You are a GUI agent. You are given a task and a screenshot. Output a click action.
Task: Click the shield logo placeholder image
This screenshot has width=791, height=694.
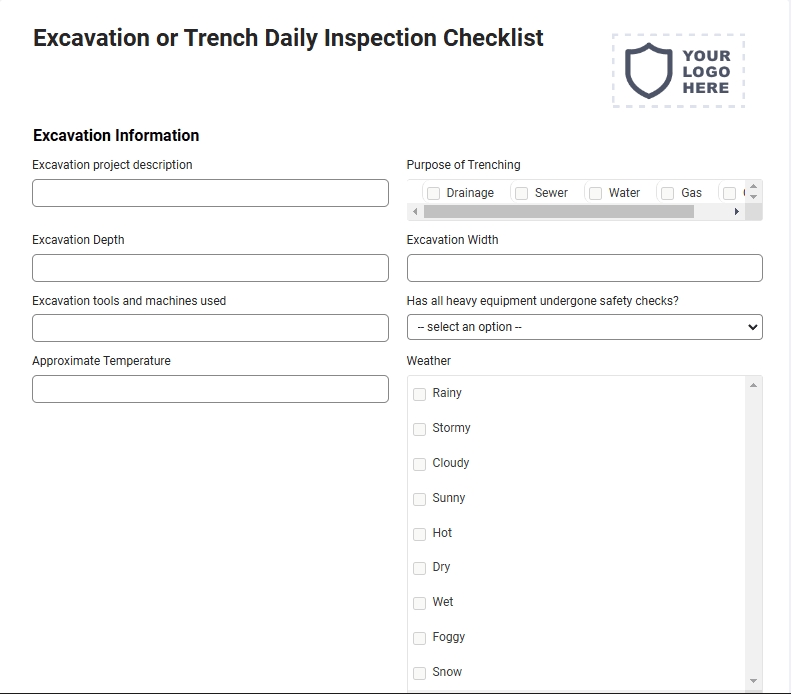coord(679,71)
